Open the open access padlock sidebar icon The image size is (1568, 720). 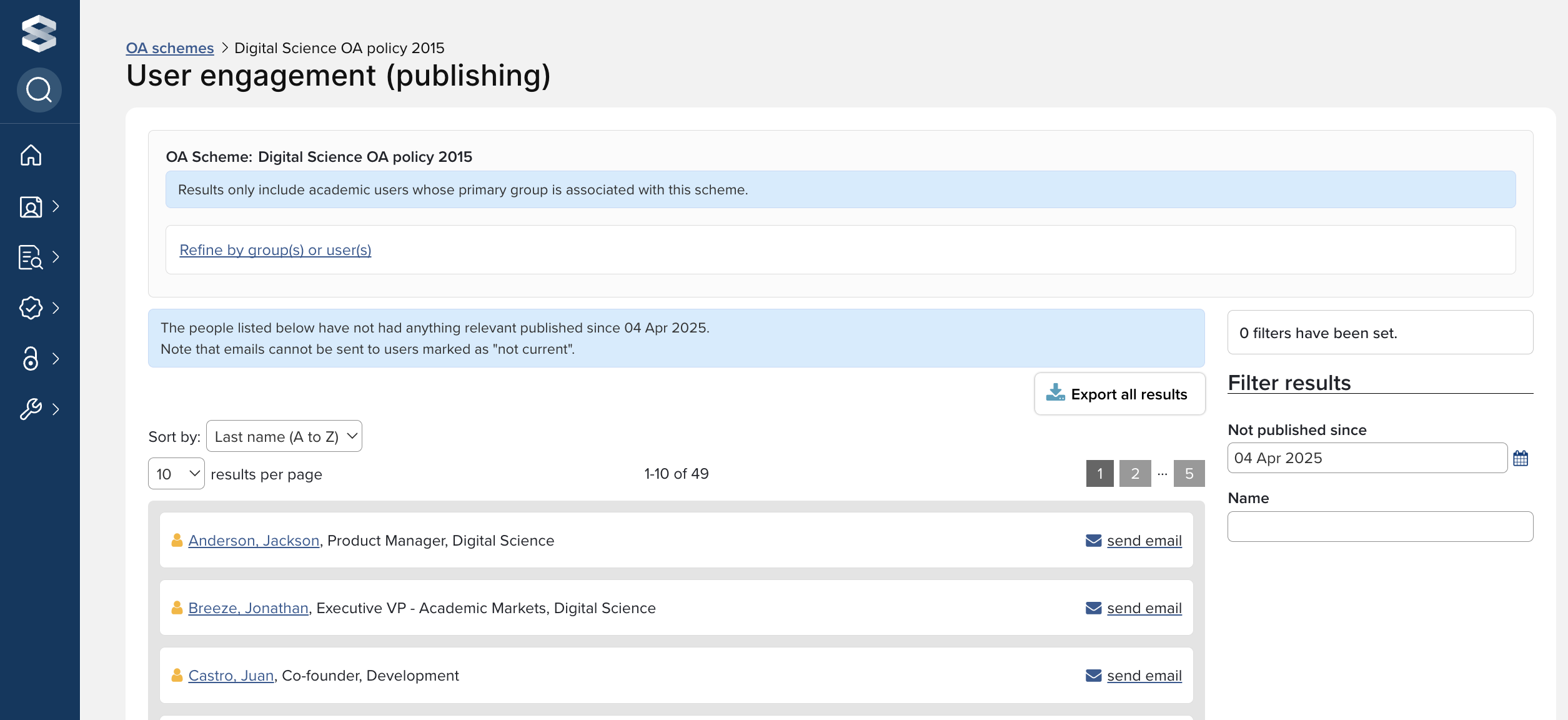pyautogui.click(x=31, y=358)
